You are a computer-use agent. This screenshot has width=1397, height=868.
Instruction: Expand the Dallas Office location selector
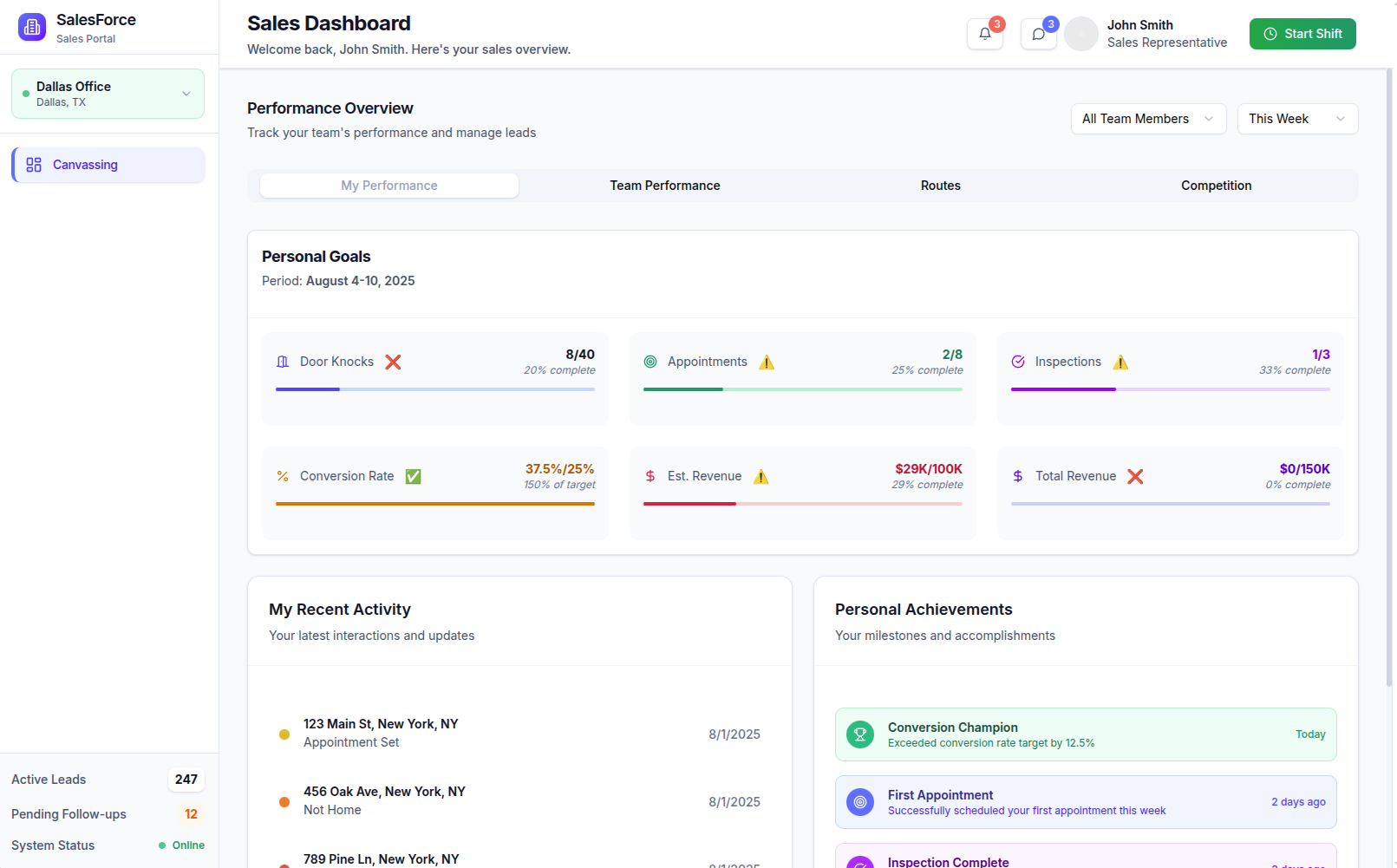[108, 94]
